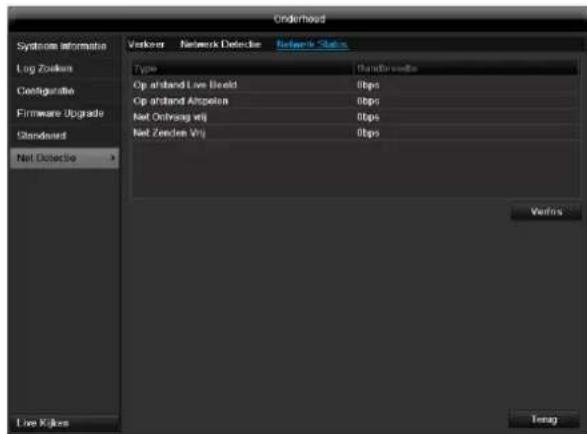Image resolution: width=587 pixels, height=434 pixels.
Task: Select Net Zenden Vrij row
Action: pyautogui.click(x=355, y=133)
